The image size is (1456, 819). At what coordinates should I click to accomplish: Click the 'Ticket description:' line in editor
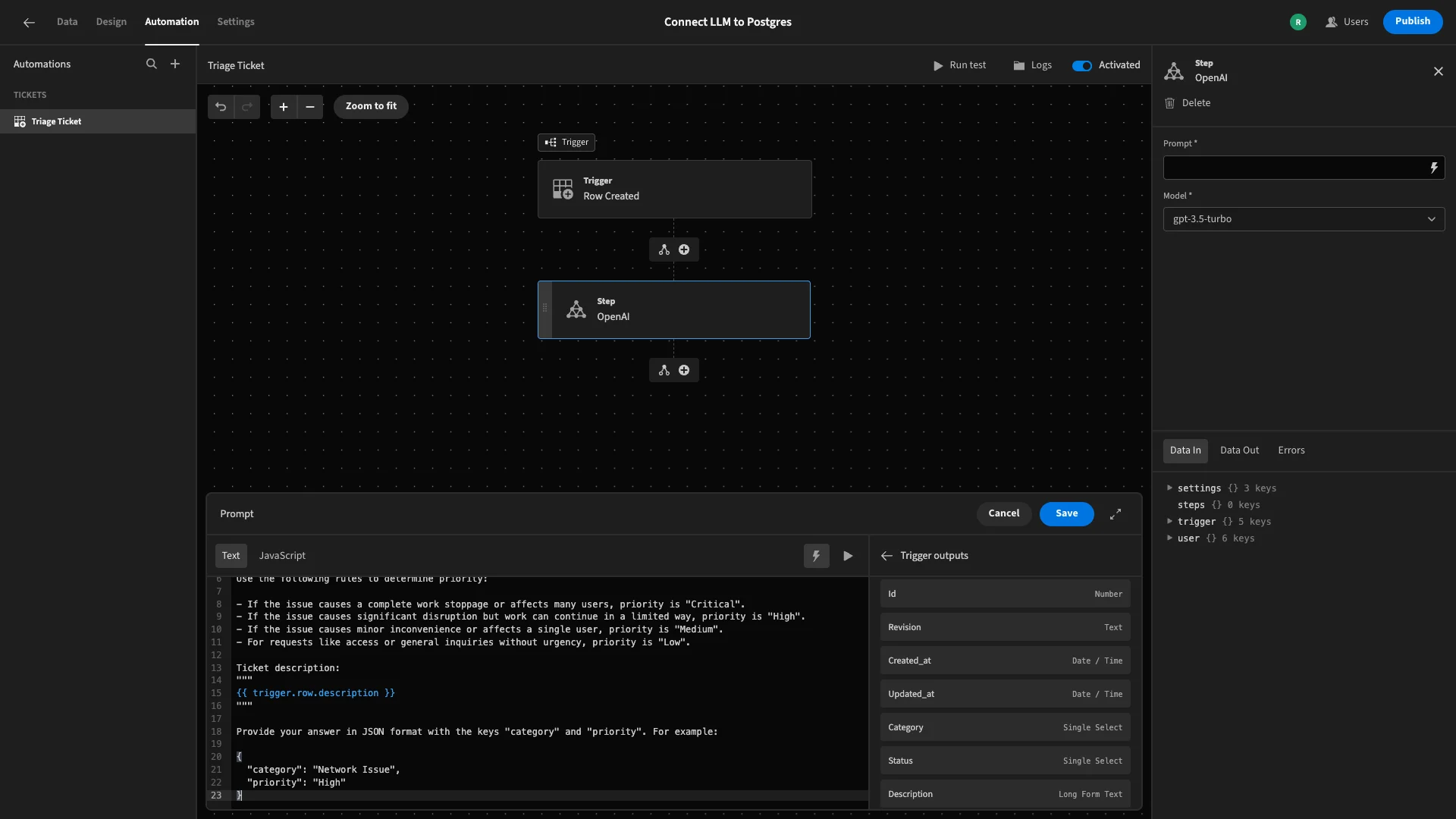pyautogui.click(x=288, y=668)
